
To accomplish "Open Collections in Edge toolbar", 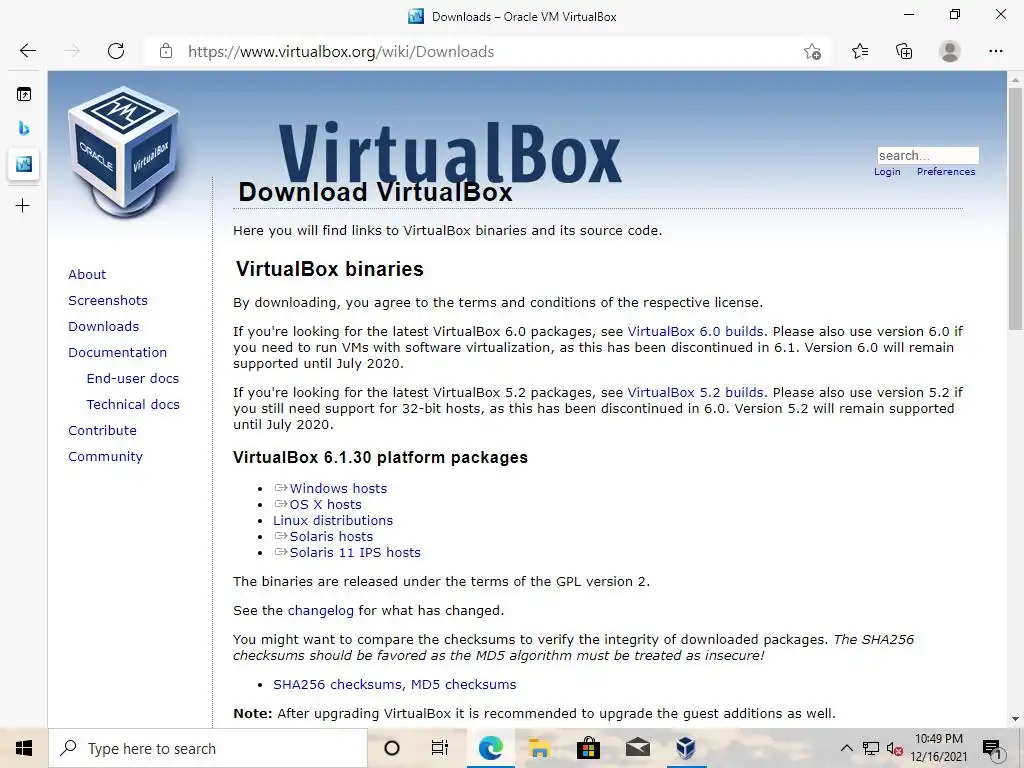I will (904, 51).
